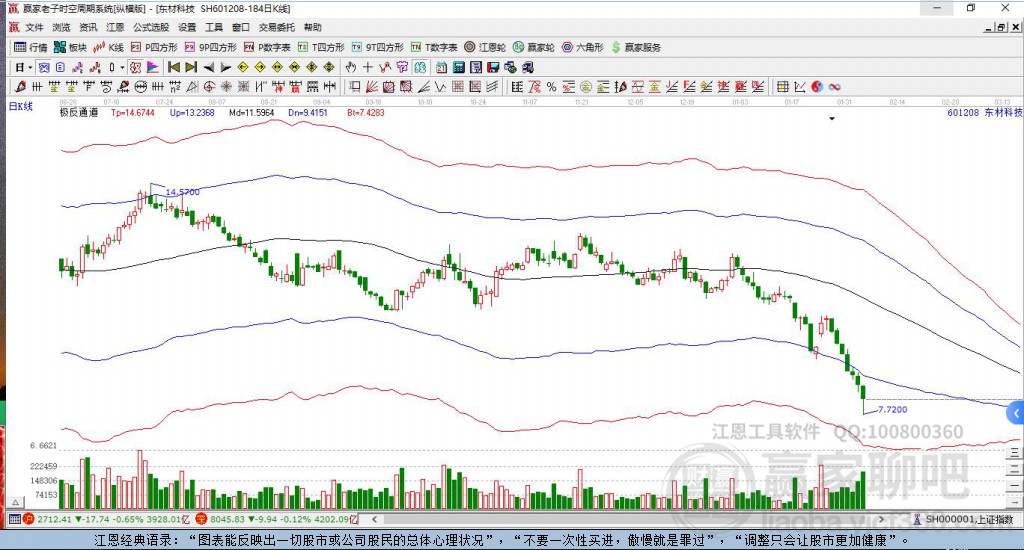Viewport: 1024px width, 550px height.
Task: Open the calculator icon
Action: (x=458, y=67)
